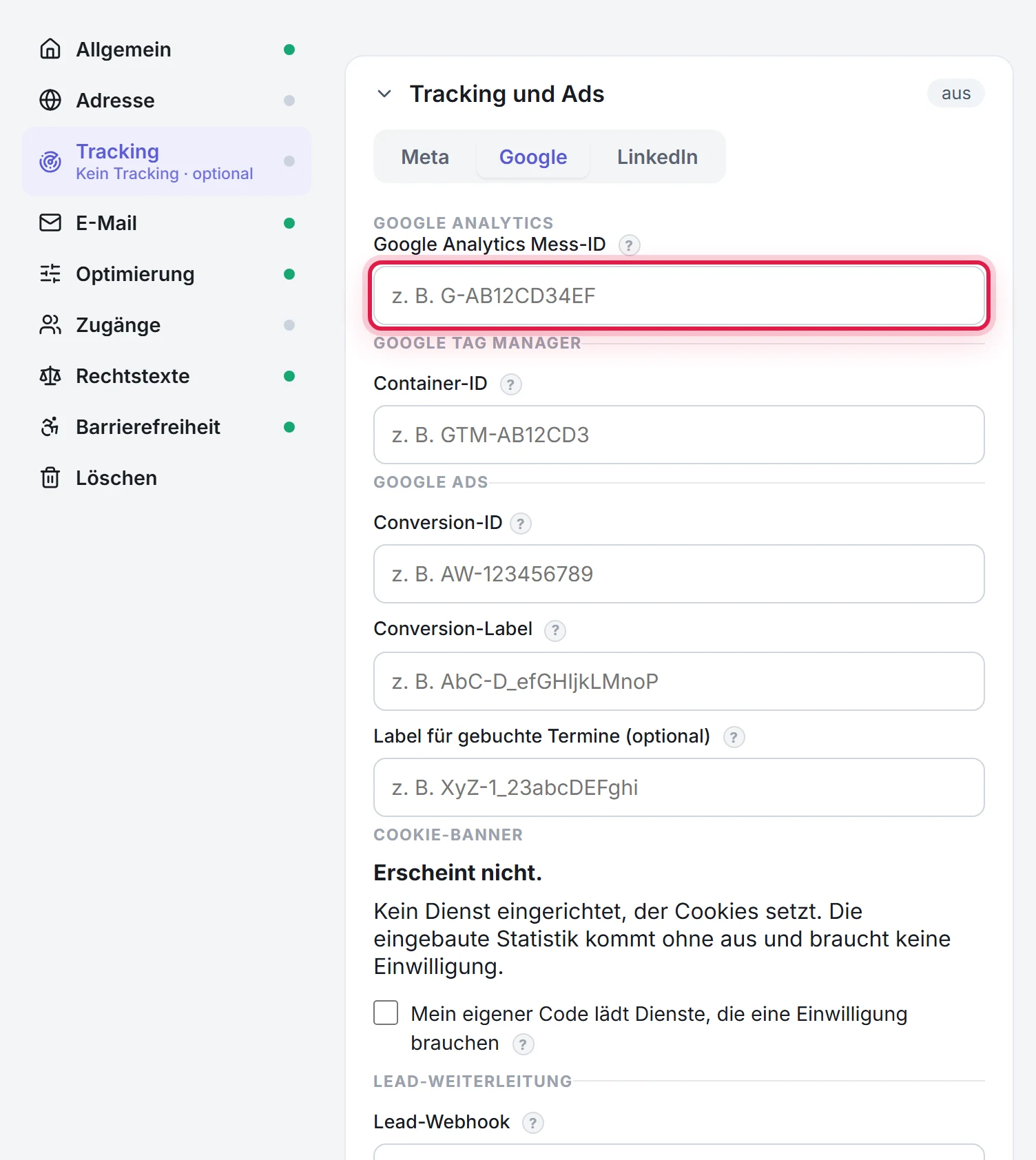The width and height of the screenshot is (1036, 1160).
Task: Focus the Conversion-Label input field
Action: (679, 681)
